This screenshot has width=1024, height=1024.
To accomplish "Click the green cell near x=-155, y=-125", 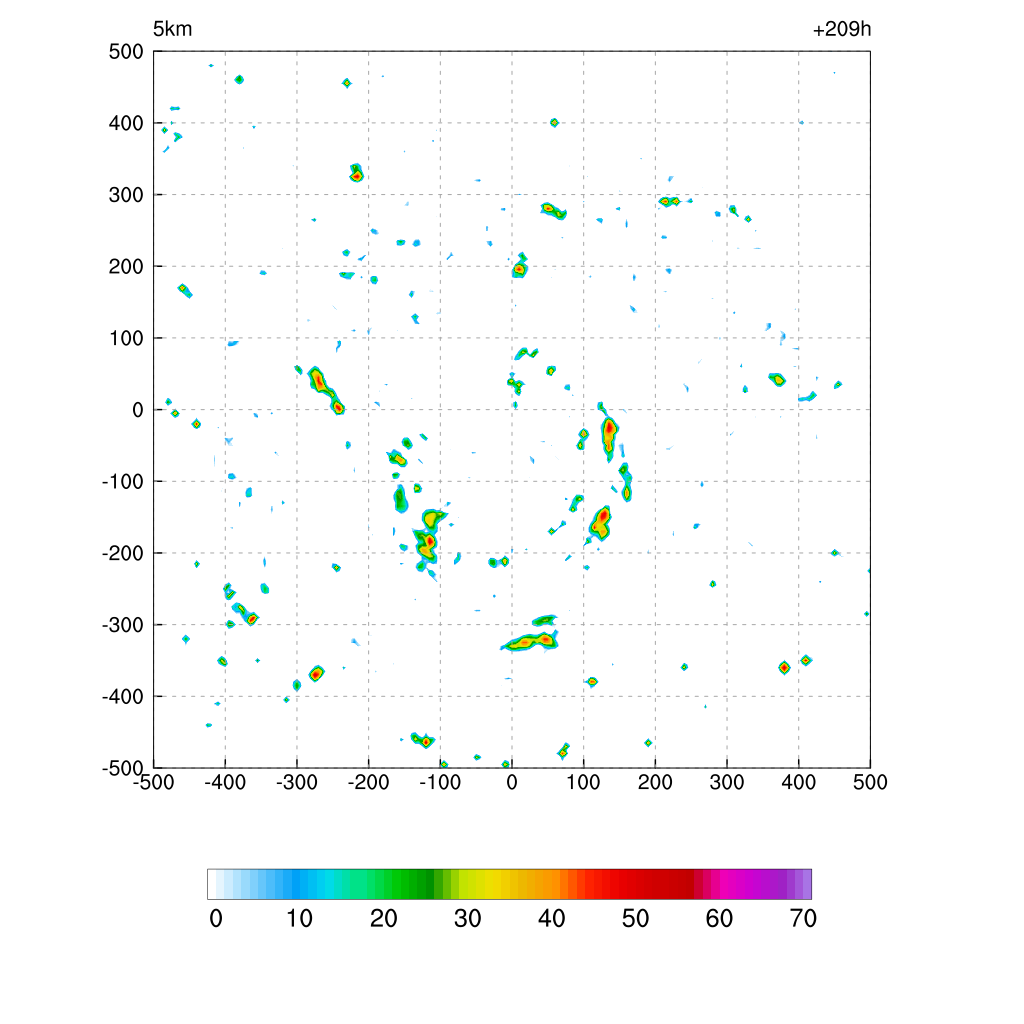I will click(x=400, y=500).
